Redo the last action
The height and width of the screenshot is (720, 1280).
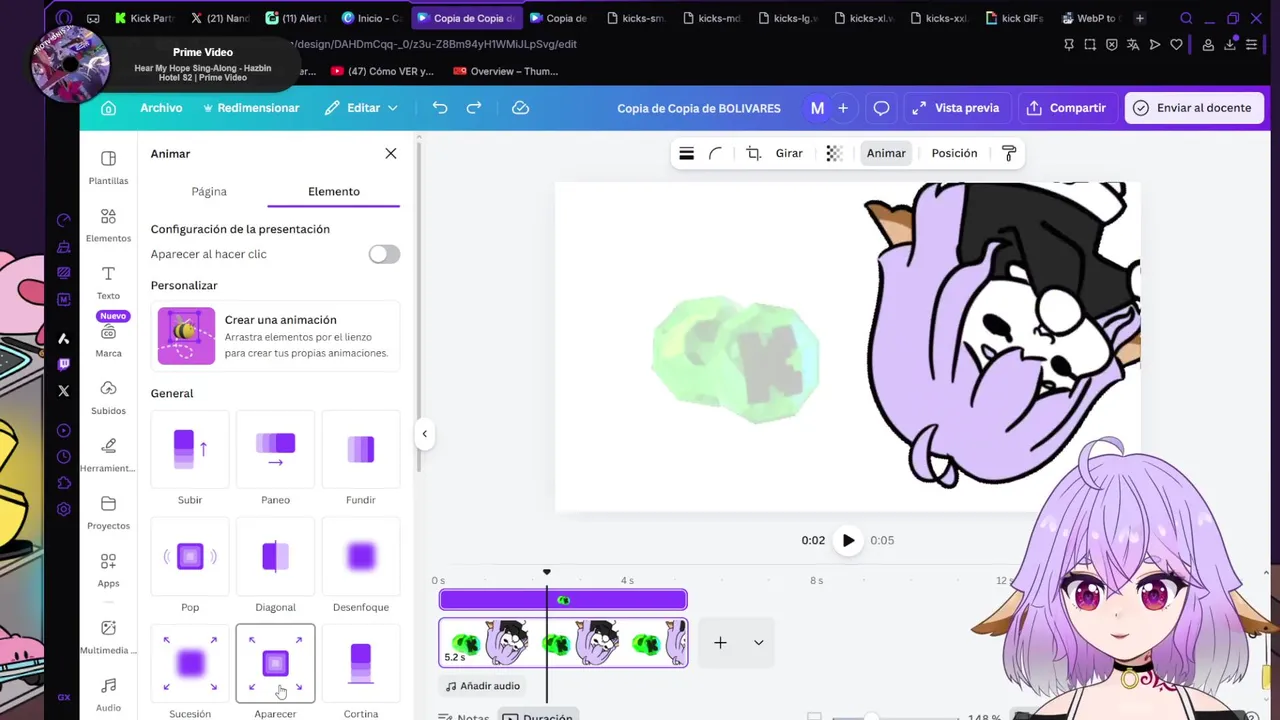(x=474, y=108)
